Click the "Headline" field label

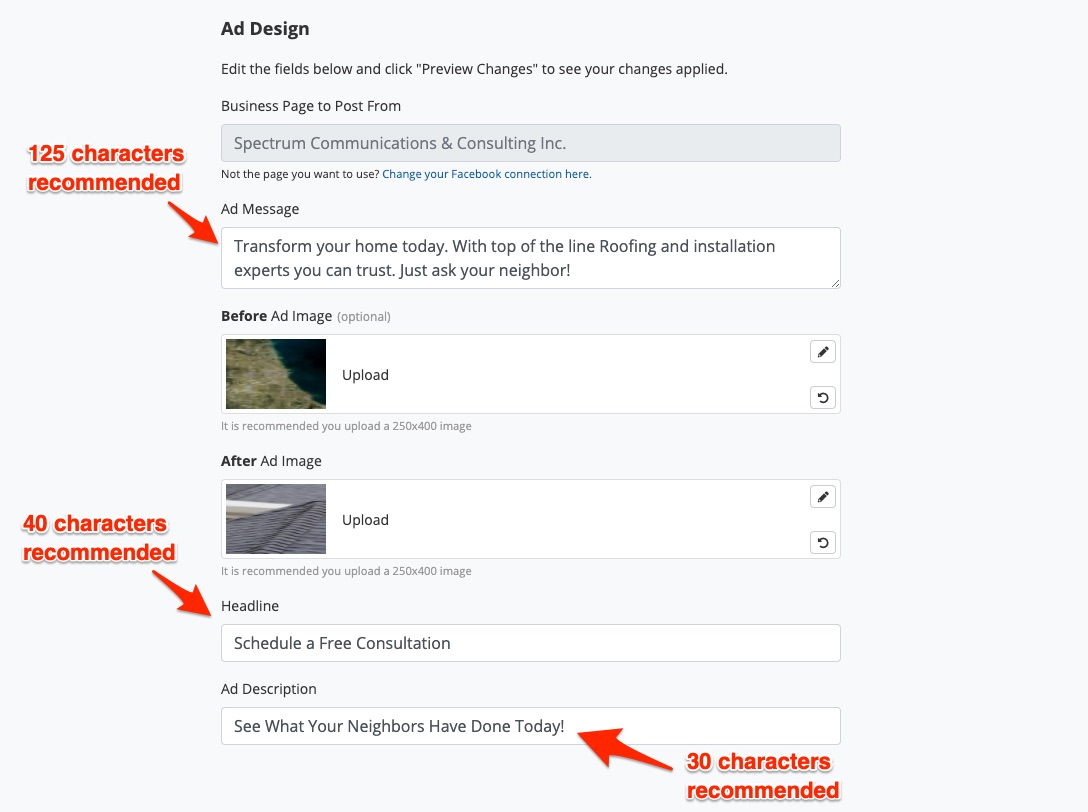(x=250, y=606)
